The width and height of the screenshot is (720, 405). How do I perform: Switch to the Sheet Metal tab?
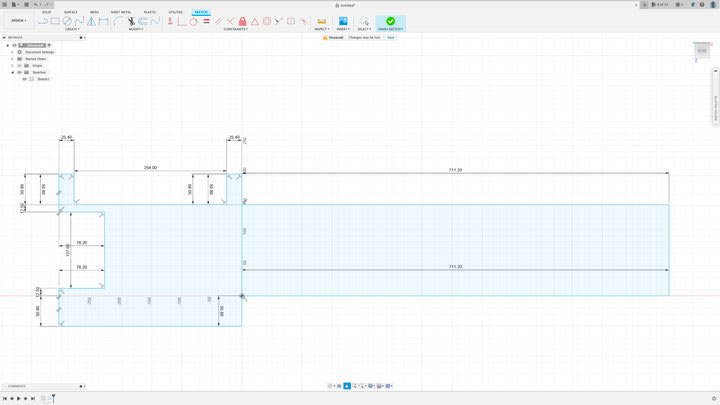tap(121, 12)
